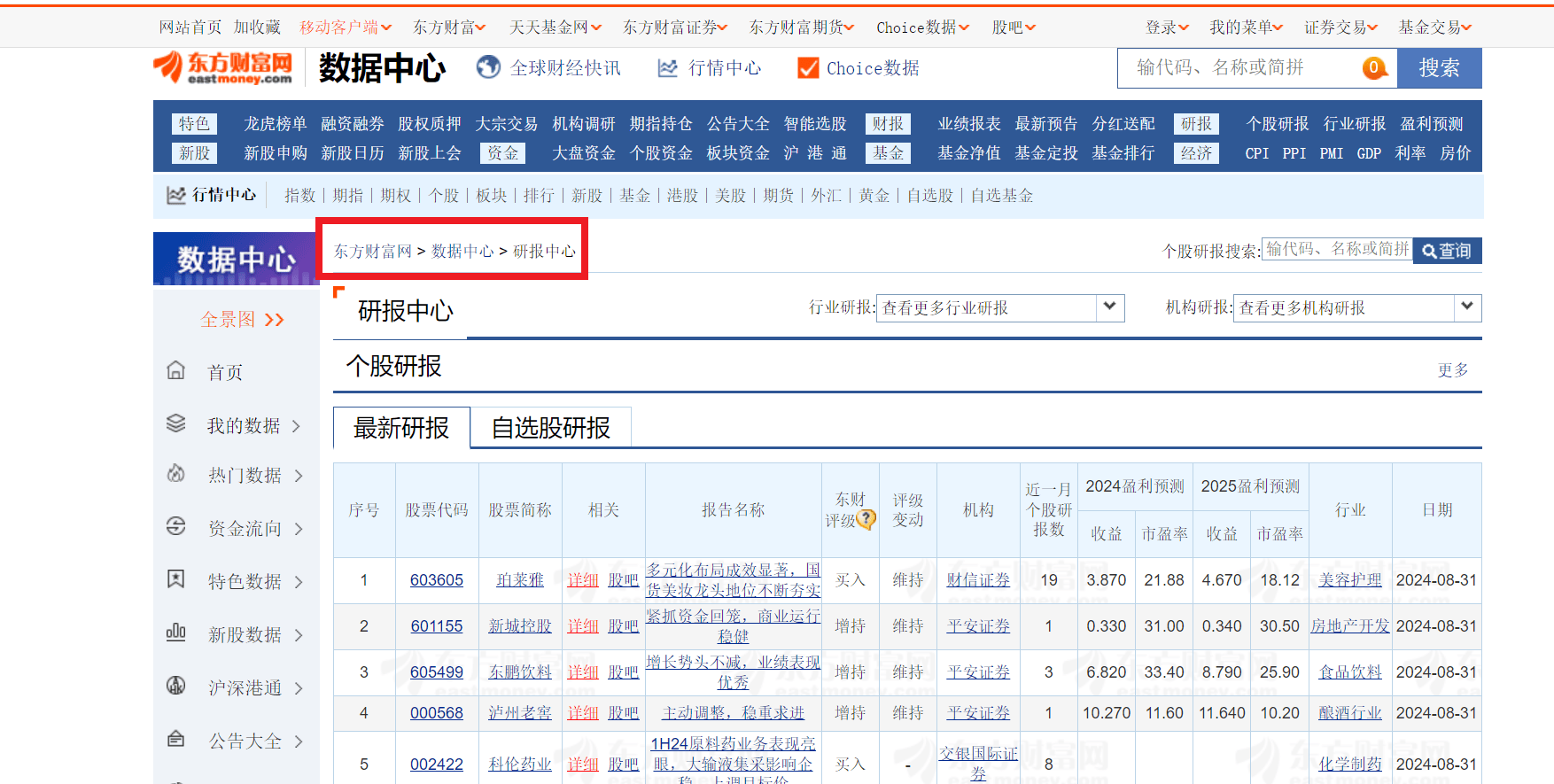Click the 行情中心 nav bar chart icon
This screenshot has height=784, width=1554.
coord(175,195)
